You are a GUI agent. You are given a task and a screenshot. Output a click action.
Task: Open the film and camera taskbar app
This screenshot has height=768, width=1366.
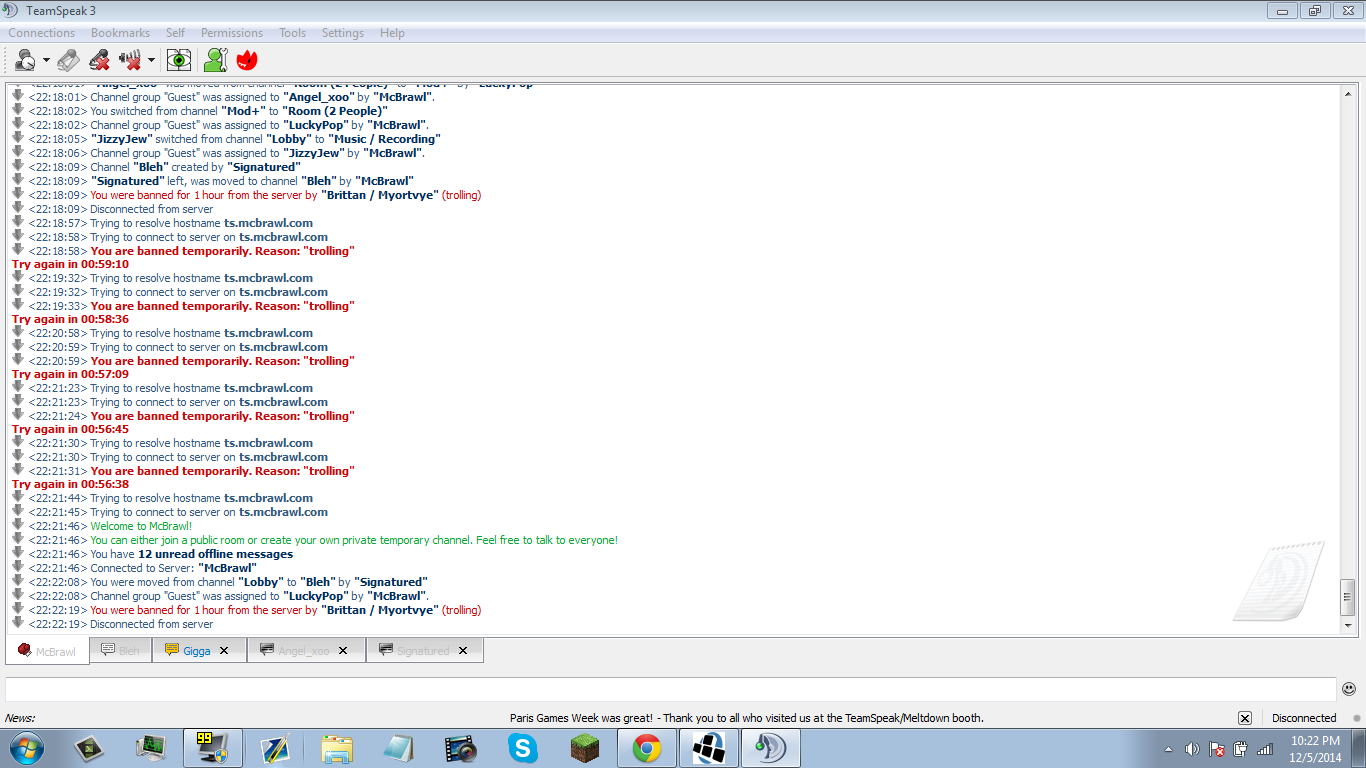[x=461, y=748]
